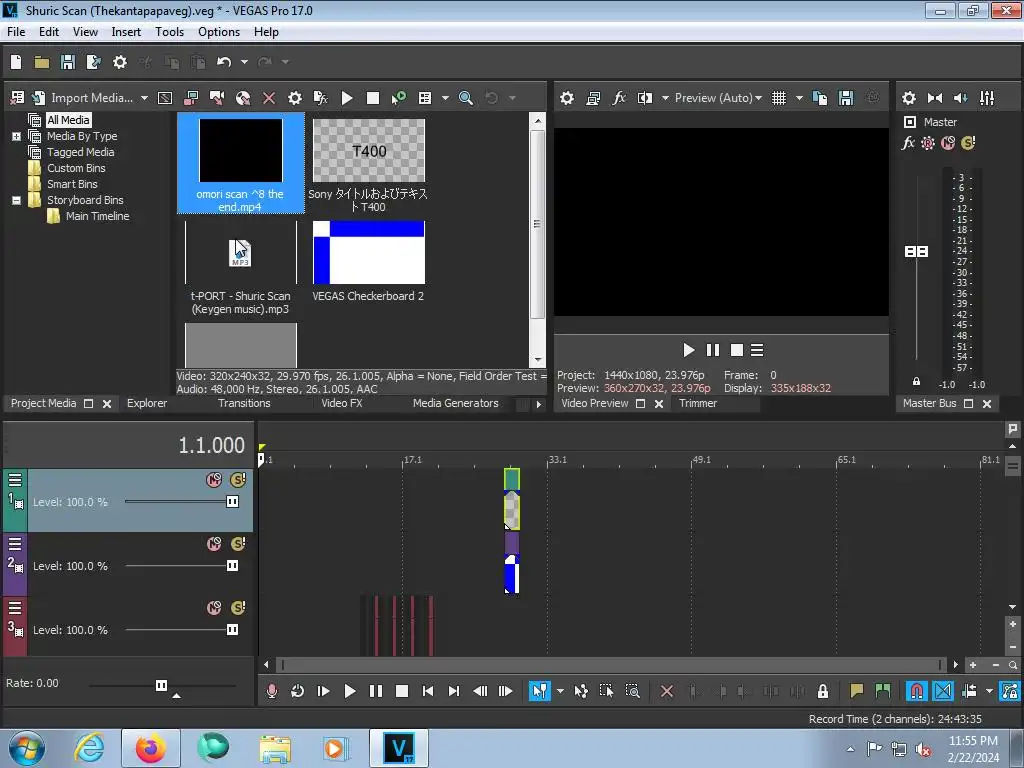Go to the start of the timeline
1024x768 pixels.
tap(428, 691)
